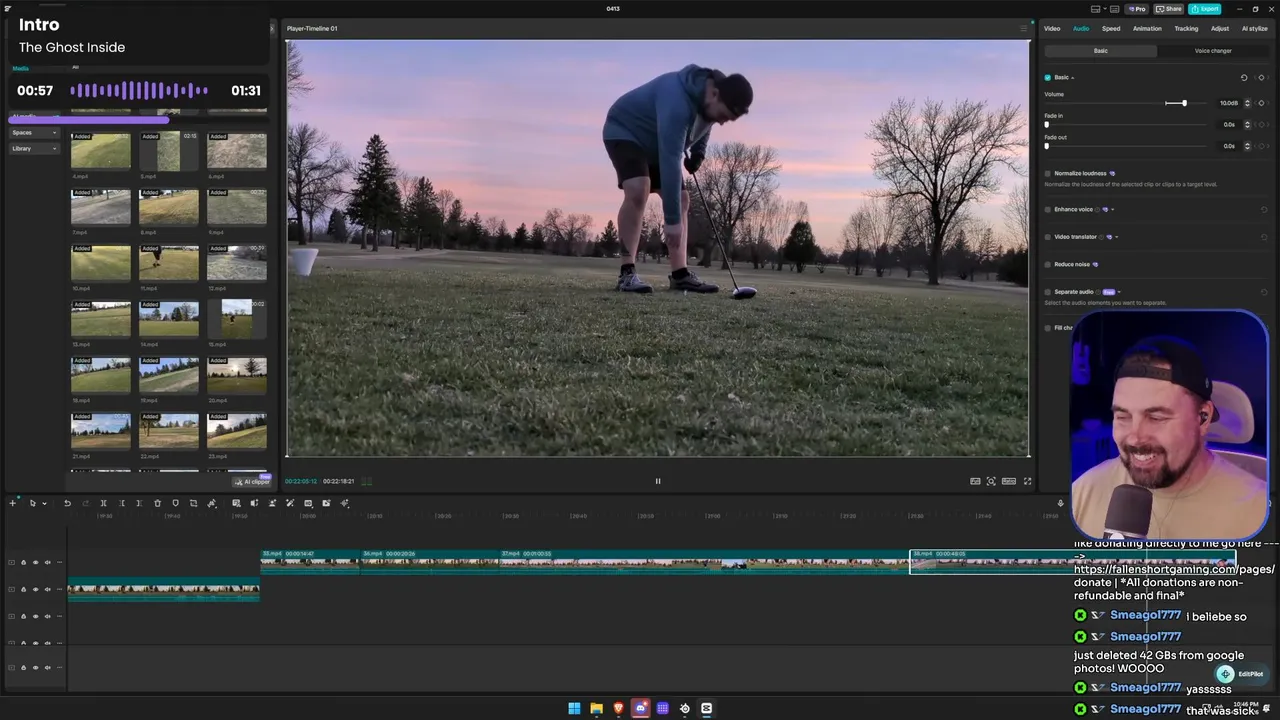The image size is (1280, 720).
Task: Reset the Enhance voice setting
Action: coord(1264,210)
